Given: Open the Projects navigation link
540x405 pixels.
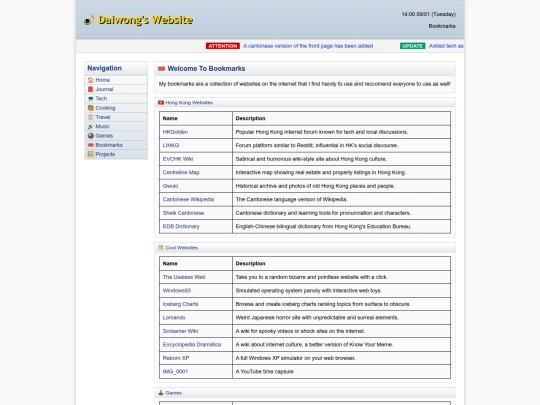Looking at the screenshot, I should click(105, 154).
